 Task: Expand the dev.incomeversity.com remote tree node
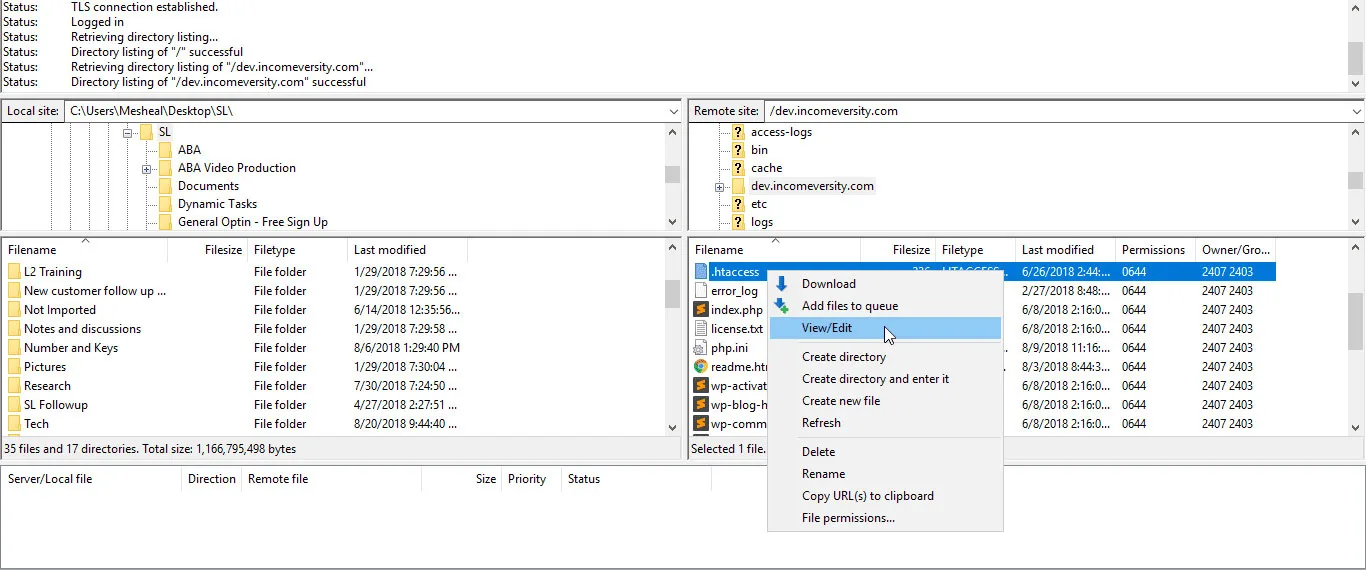click(719, 187)
